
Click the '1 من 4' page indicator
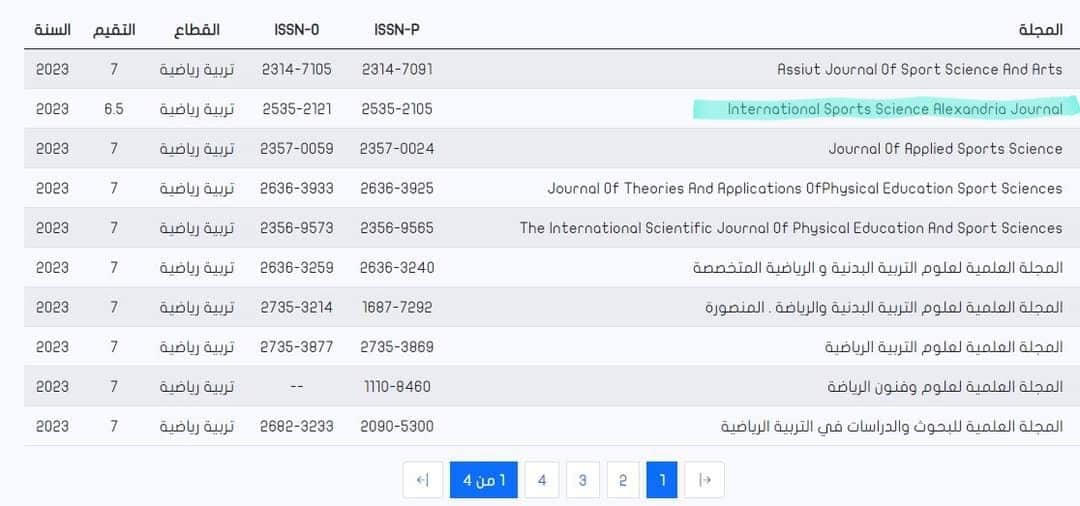[x=484, y=480]
